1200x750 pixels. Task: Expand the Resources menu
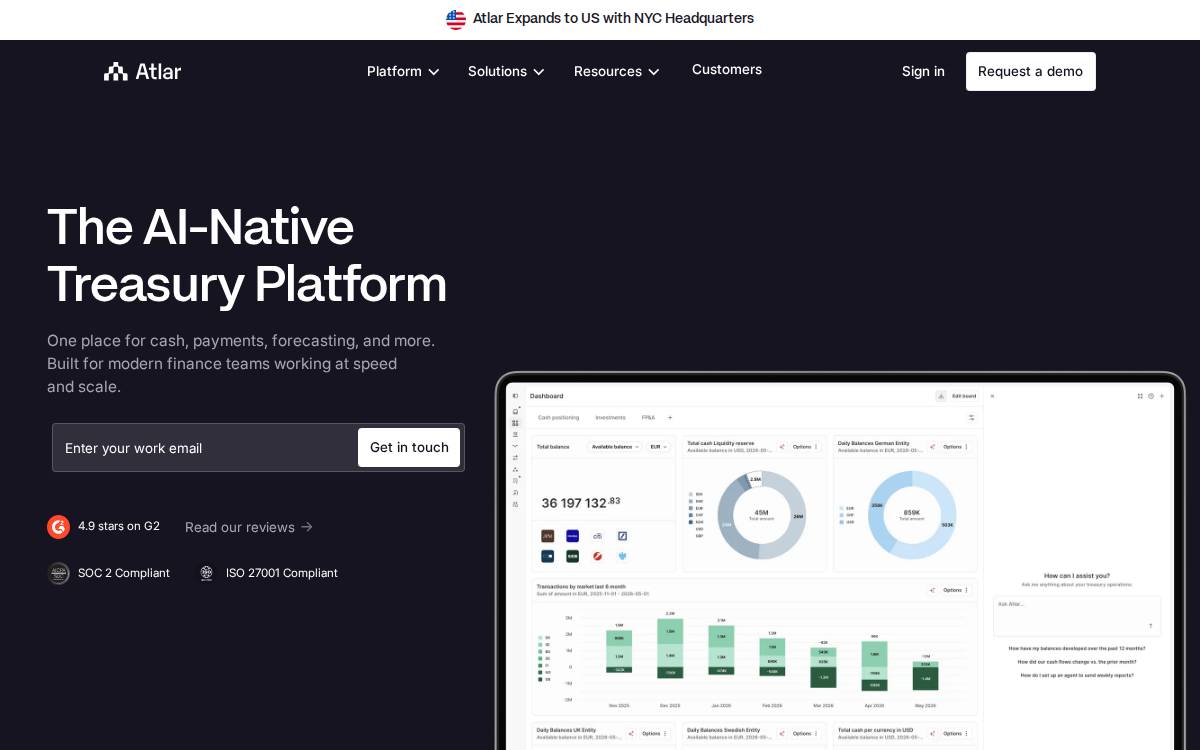point(617,71)
